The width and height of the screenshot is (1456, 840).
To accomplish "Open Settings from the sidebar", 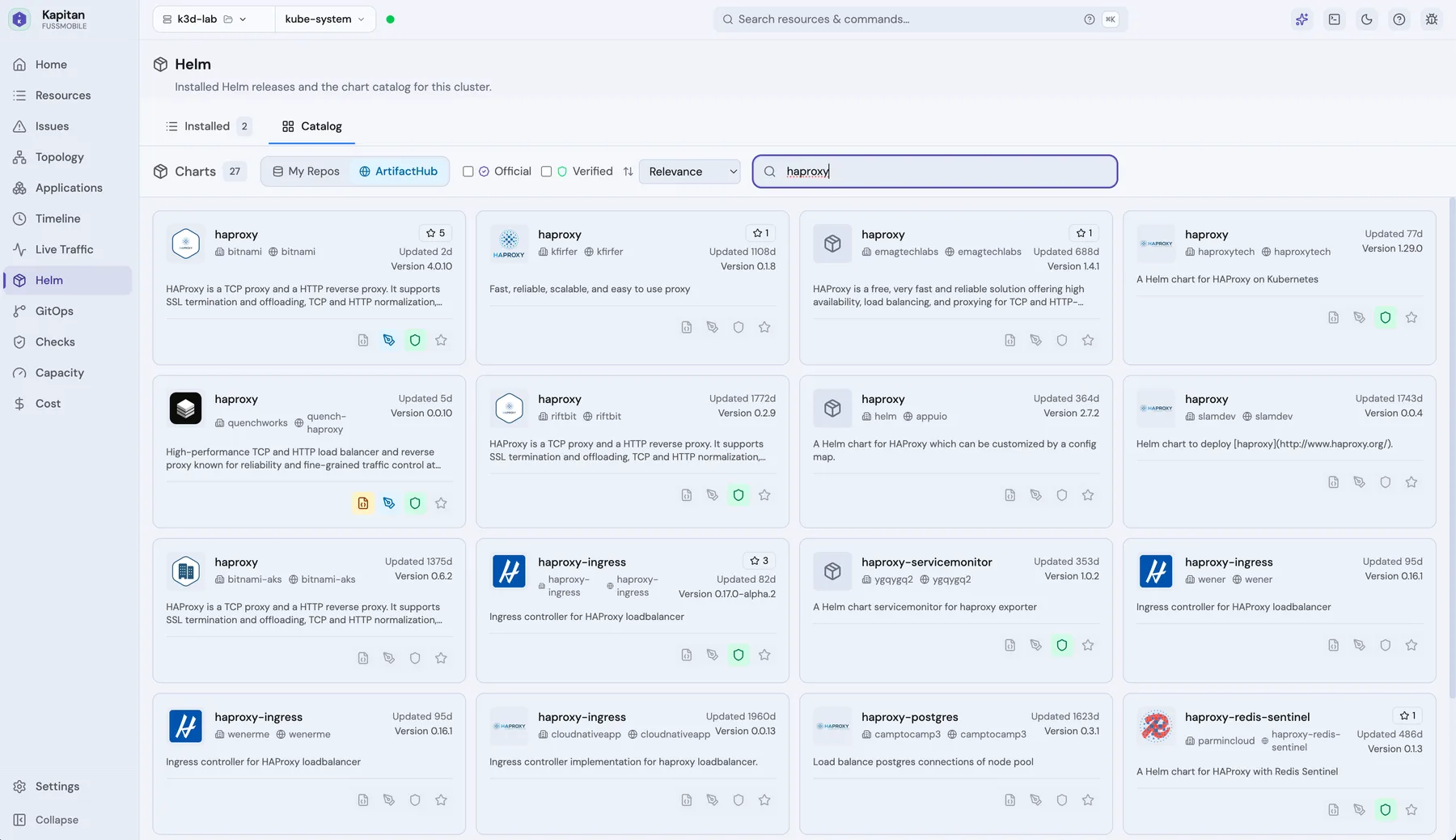I will click(68, 787).
